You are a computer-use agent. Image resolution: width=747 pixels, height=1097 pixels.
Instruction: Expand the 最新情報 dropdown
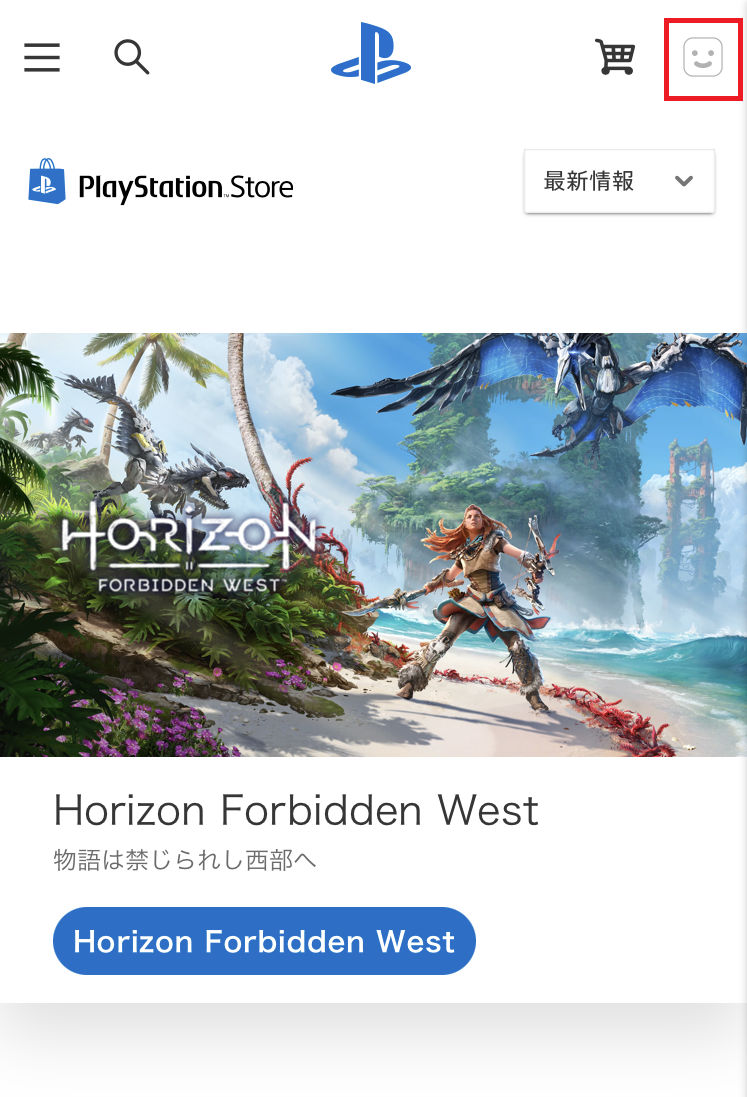[620, 181]
